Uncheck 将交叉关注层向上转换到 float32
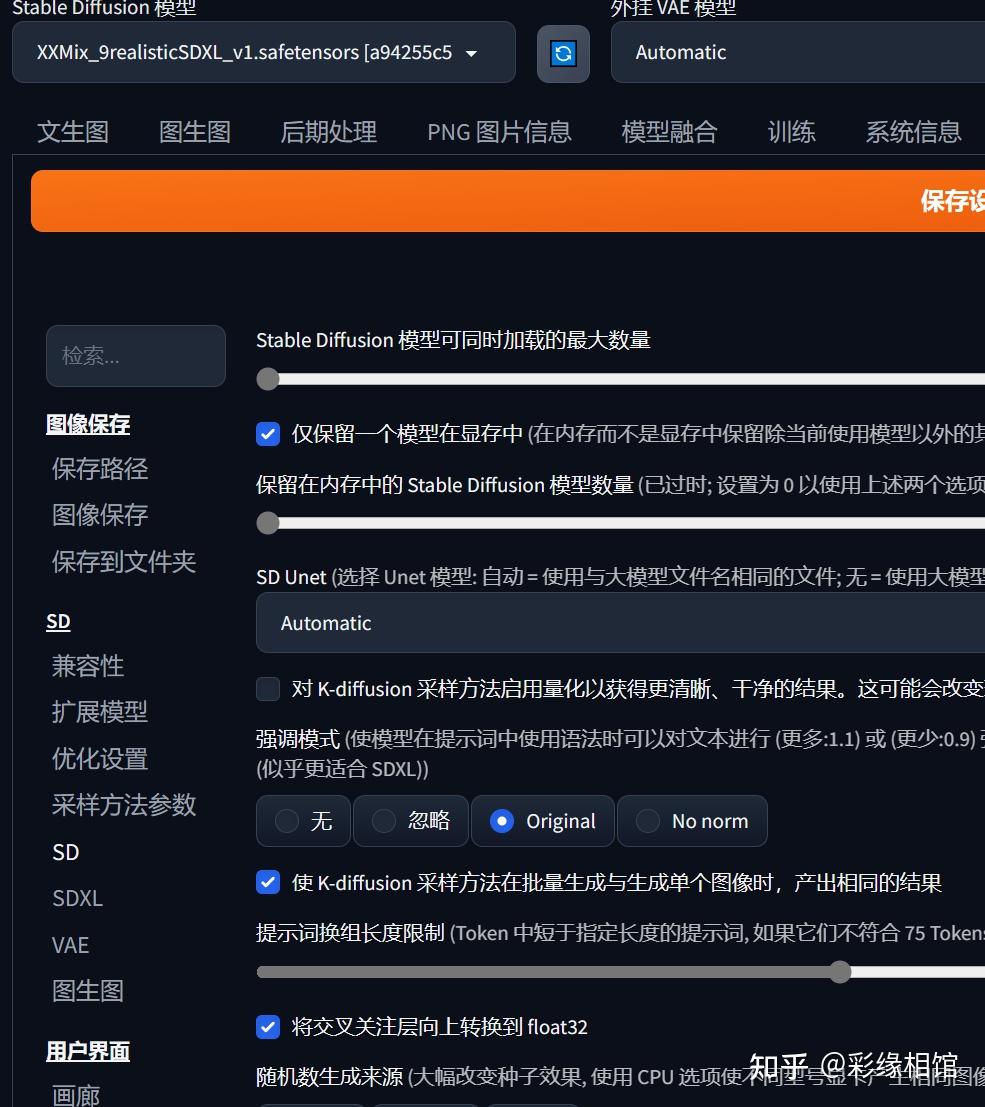 268,1026
